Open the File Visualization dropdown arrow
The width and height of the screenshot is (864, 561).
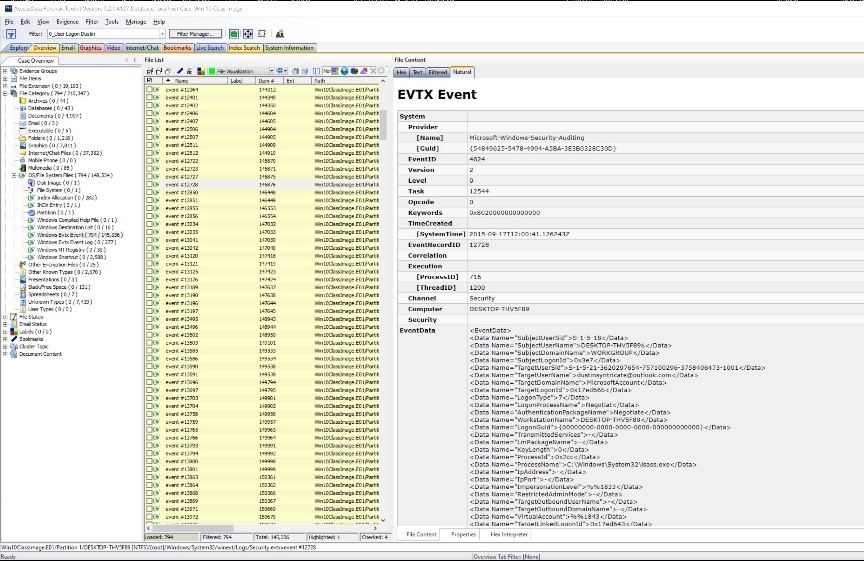click(x=272, y=71)
